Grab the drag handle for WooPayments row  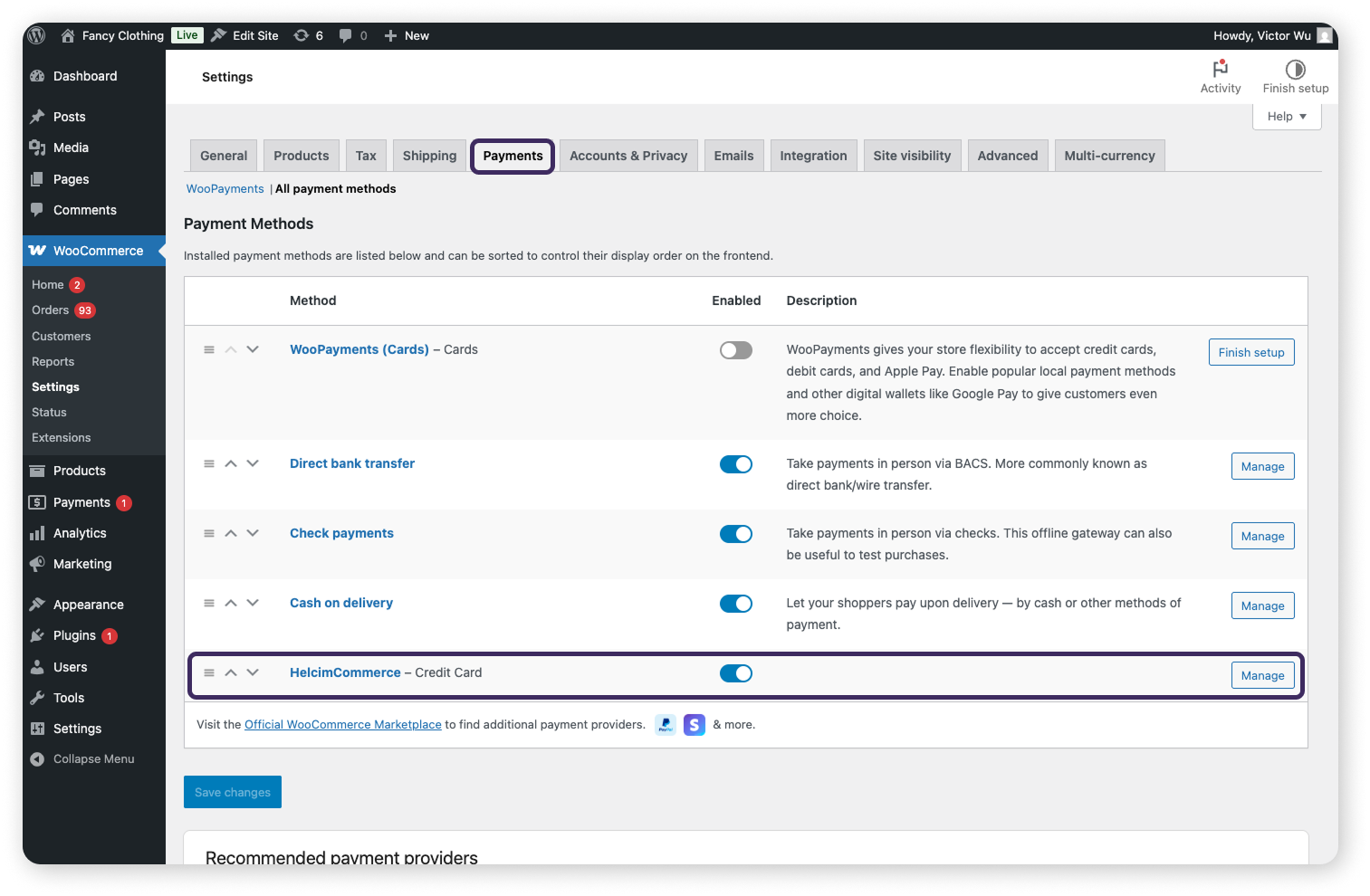pyautogui.click(x=209, y=349)
